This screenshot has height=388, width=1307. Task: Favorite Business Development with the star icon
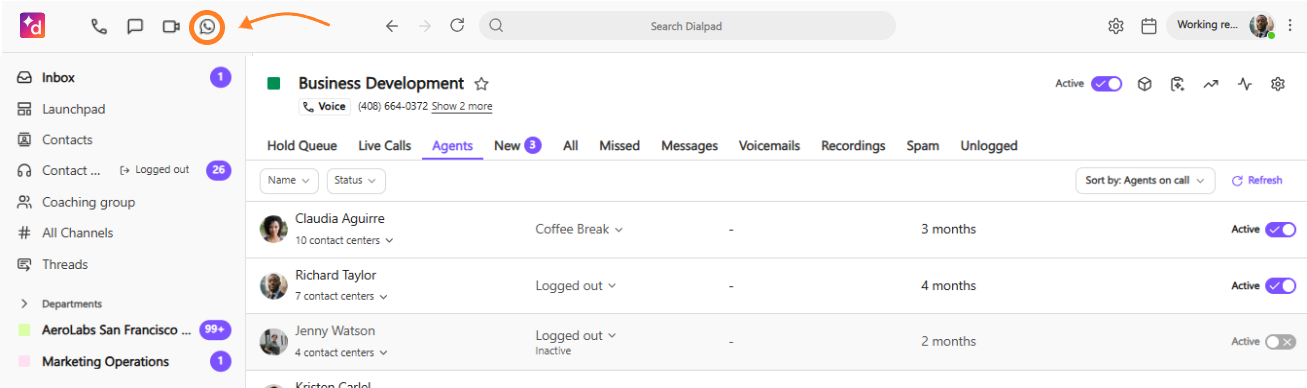click(x=481, y=84)
